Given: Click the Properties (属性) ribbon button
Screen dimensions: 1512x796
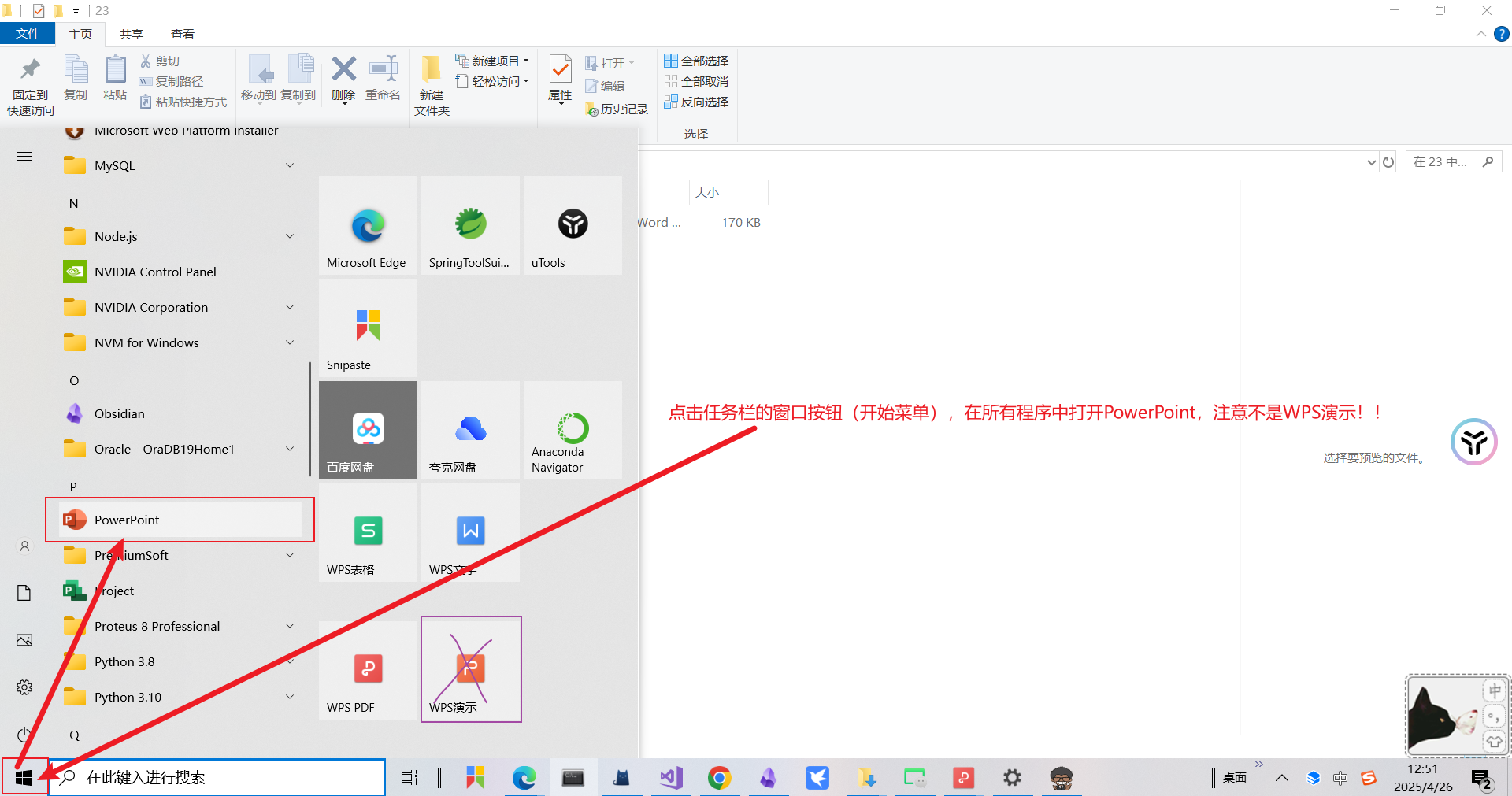Looking at the screenshot, I should coord(560,79).
